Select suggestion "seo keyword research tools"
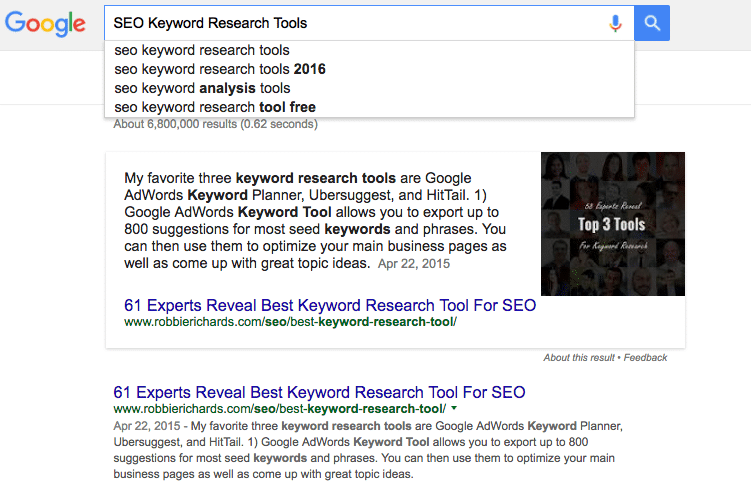Screen dimensions: 751x495 click(x=369, y=50)
